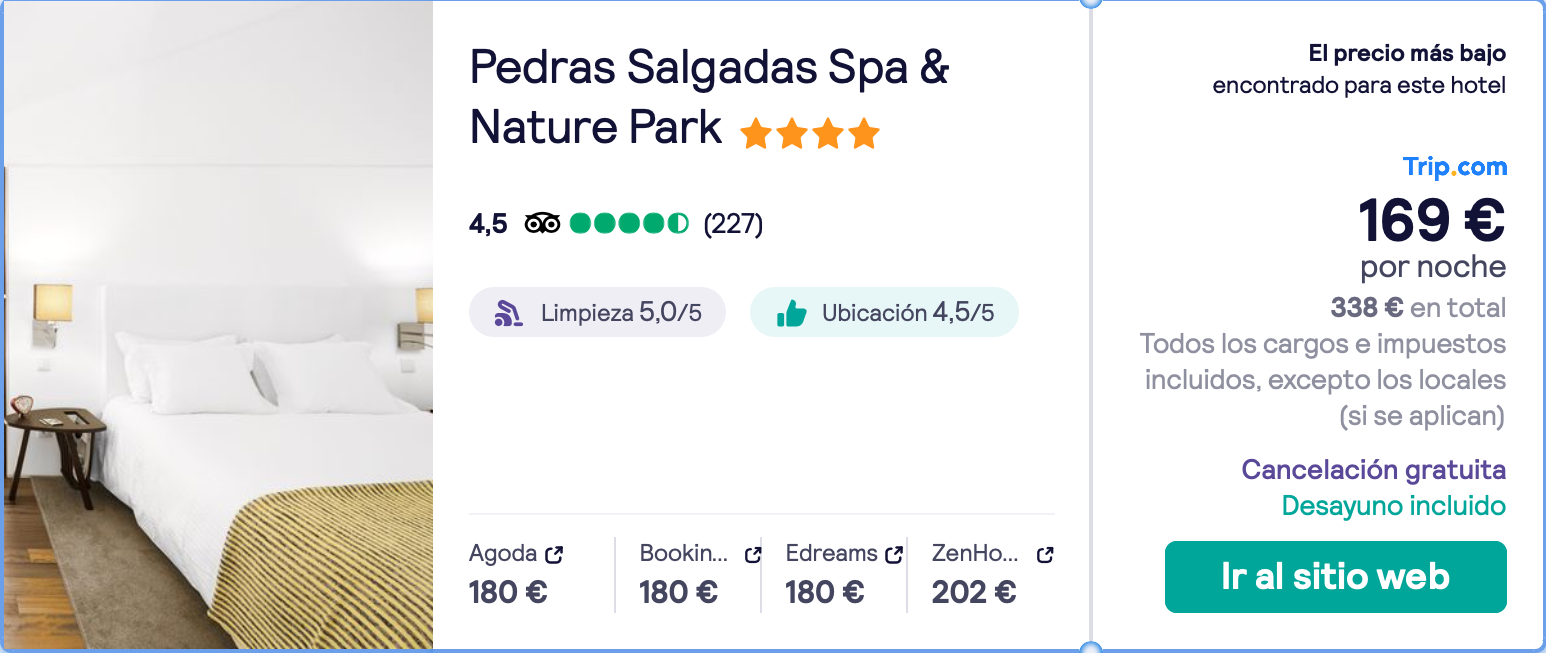Click the Trip.com provider logo
This screenshot has width=1546, height=653.
click(x=1454, y=167)
